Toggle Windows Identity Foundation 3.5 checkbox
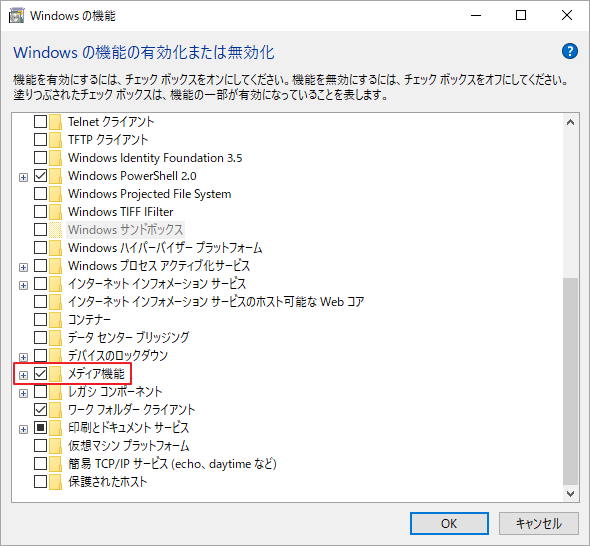The width and height of the screenshot is (590, 546). (40, 158)
